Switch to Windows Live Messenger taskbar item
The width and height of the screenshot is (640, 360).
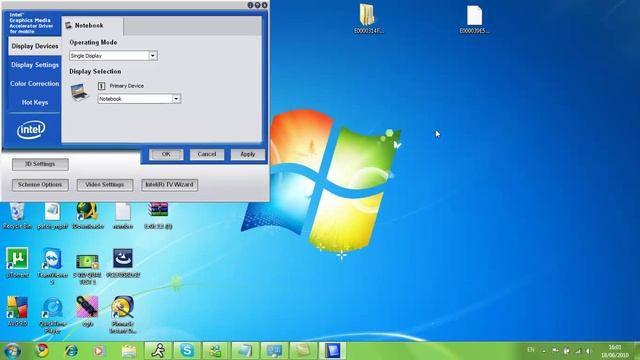click(216, 351)
